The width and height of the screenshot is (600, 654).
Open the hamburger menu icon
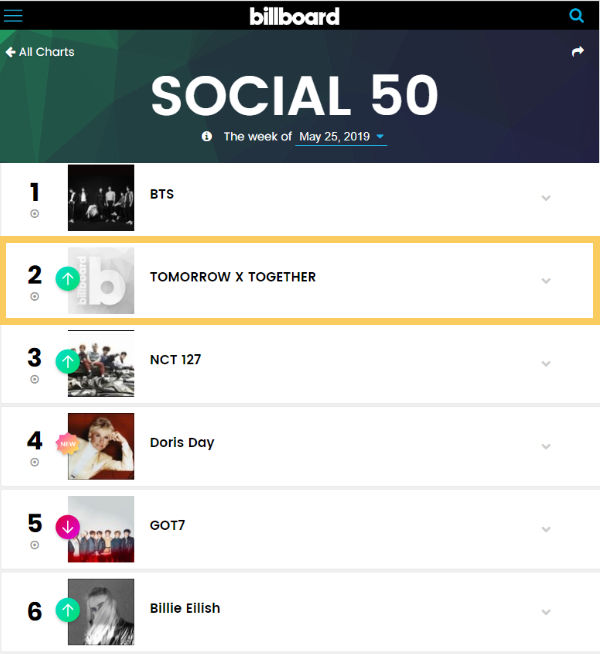point(14,15)
